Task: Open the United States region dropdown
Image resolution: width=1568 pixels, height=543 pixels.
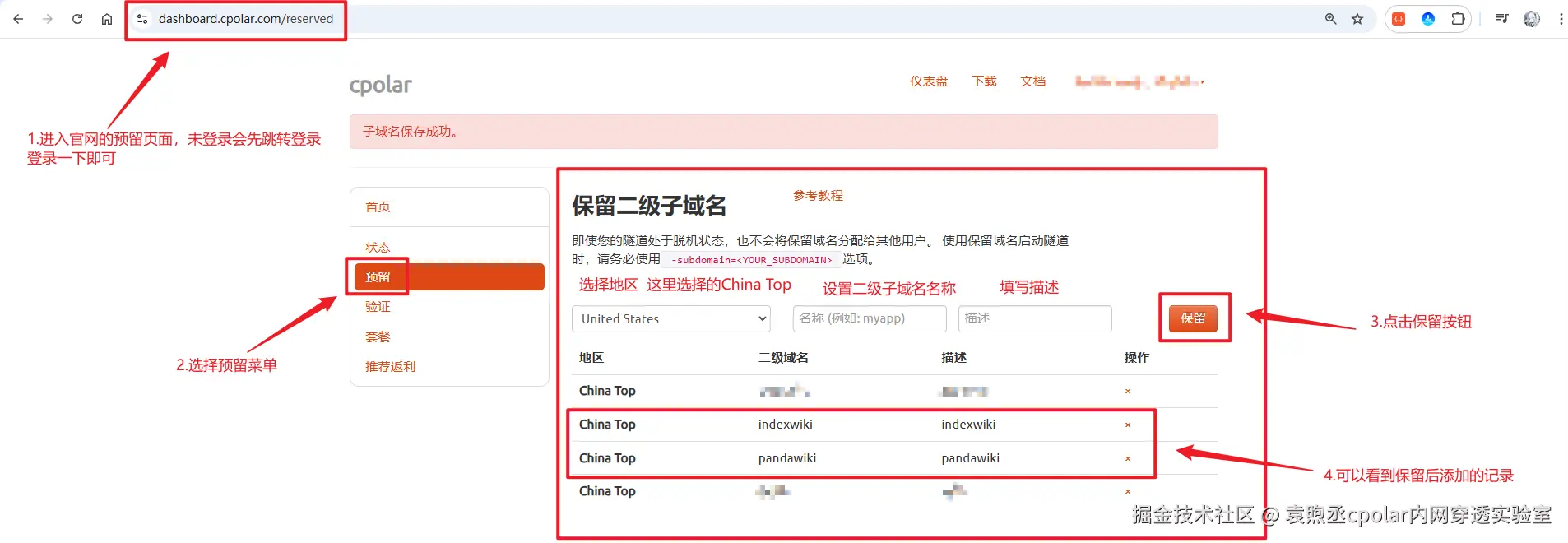Action: [x=671, y=319]
